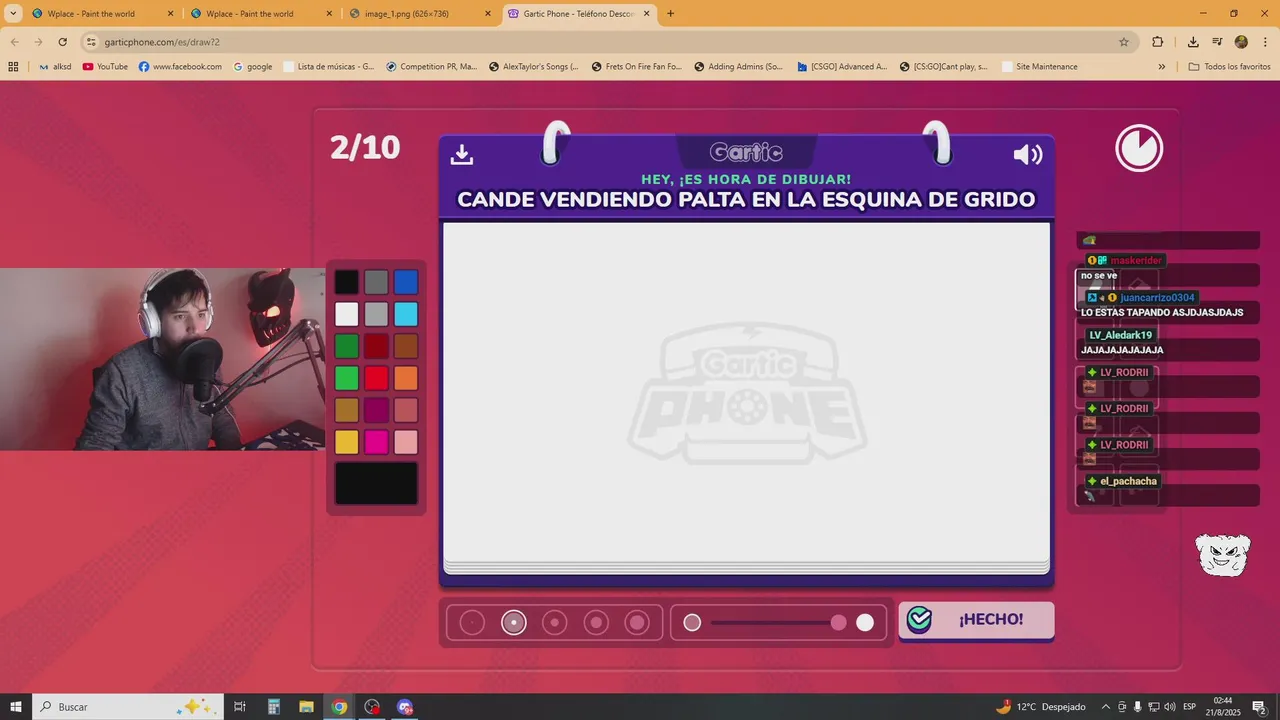Screen dimensions: 1280x720
Task: Open Task View on taskbar
Action: pyautogui.click(x=240, y=707)
